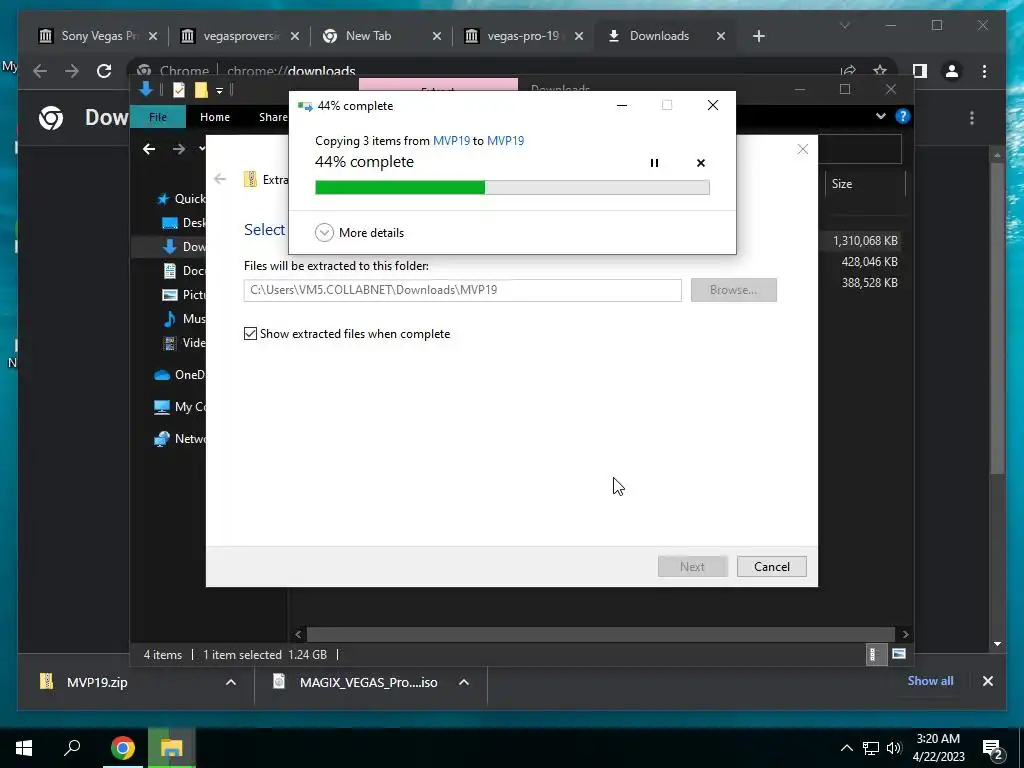Open Downloads page more actions menu

coord(972,118)
